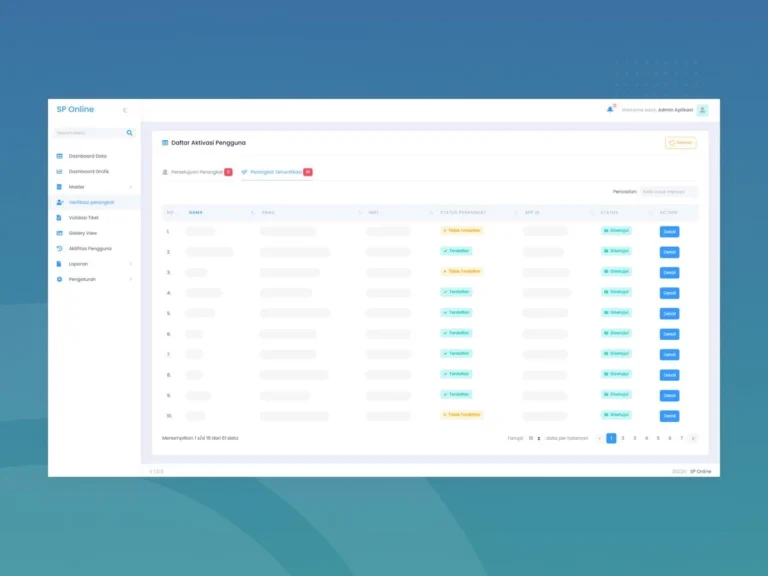Click Detail button in row 1

click(x=669, y=232)
